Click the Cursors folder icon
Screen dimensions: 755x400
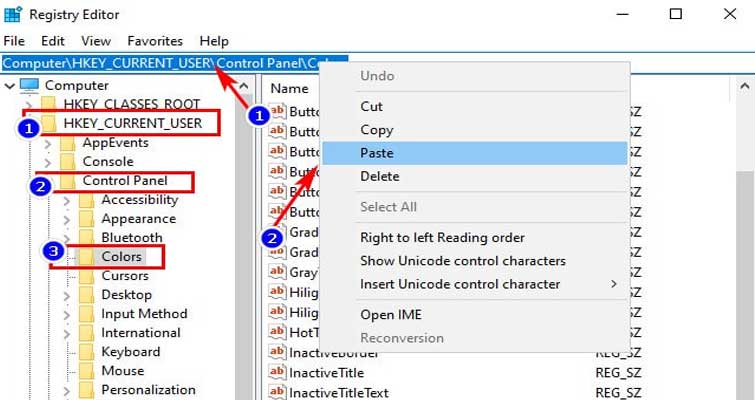pos(87,276)
